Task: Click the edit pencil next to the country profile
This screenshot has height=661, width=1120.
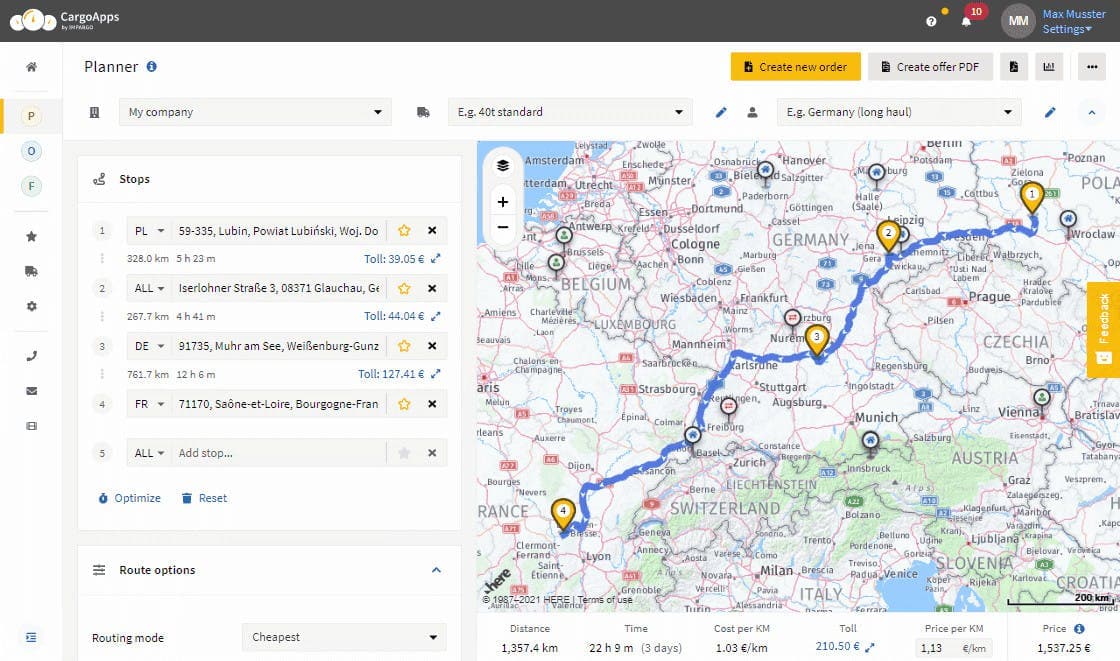Action: [1050, 112]
